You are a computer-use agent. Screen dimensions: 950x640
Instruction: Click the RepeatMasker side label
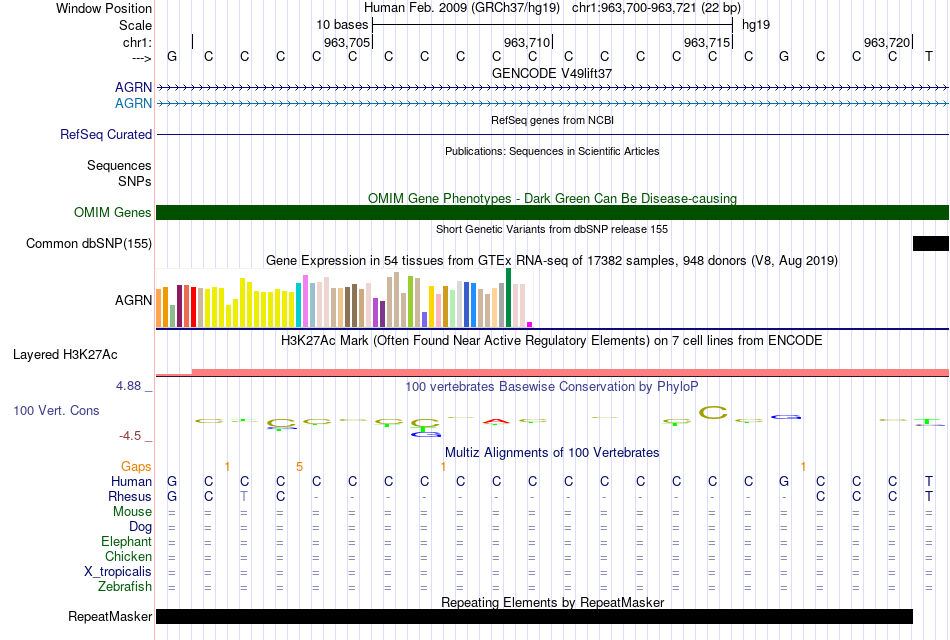point(110,617)
